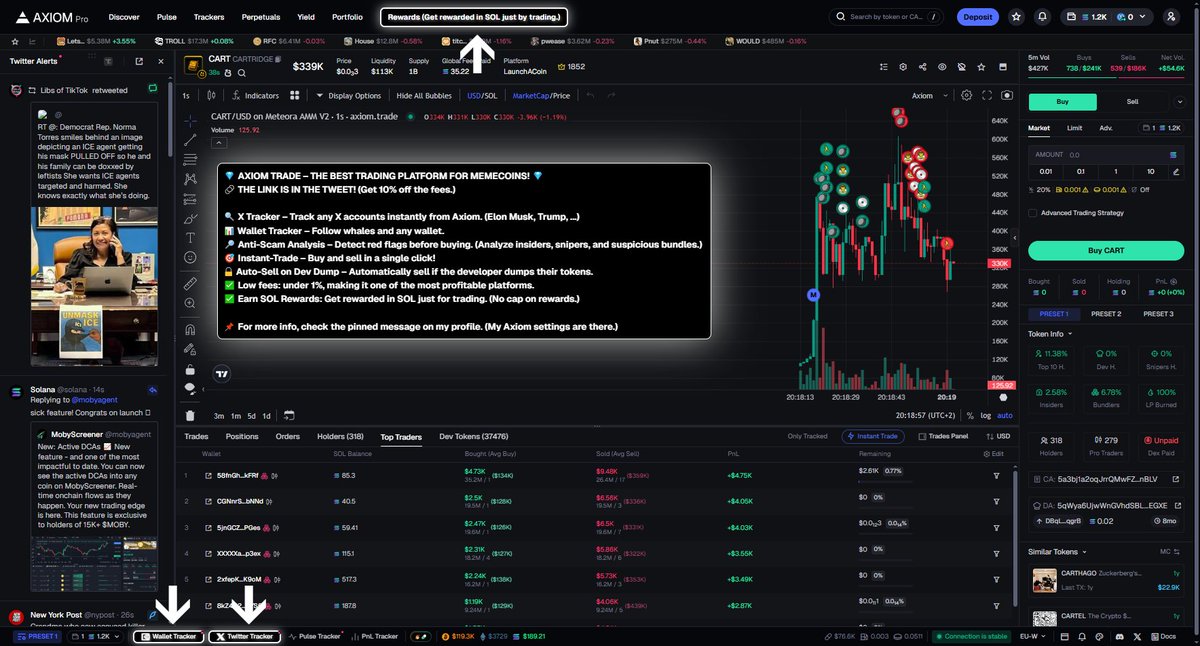The height and width of the screenshot is (646, 1200).
Task: Switch to the Dev Tokens tab
Action: pyautogui.click(x=474, y=436)
